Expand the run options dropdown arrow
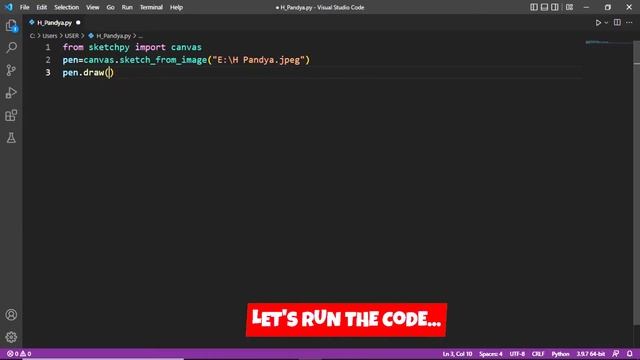The width and height of the screenshot is (640, 360). (606, 23)
